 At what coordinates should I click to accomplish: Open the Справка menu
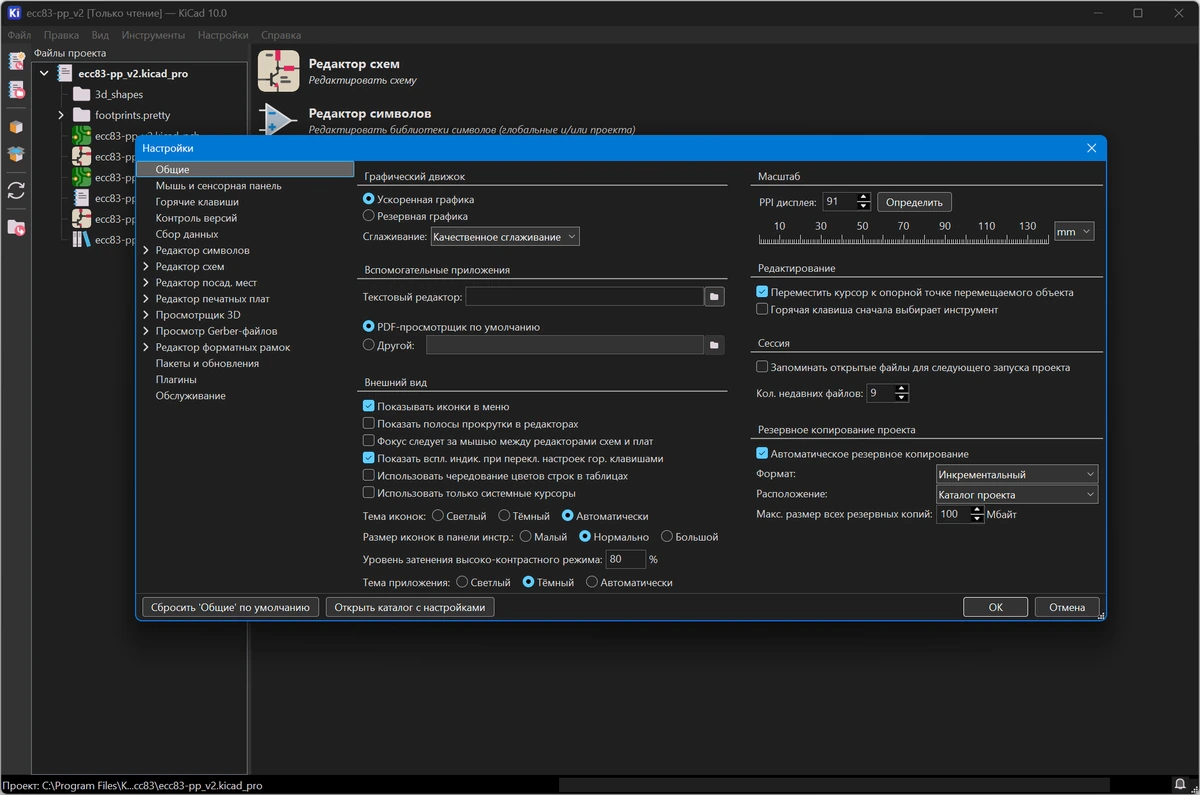pos(281,35)
